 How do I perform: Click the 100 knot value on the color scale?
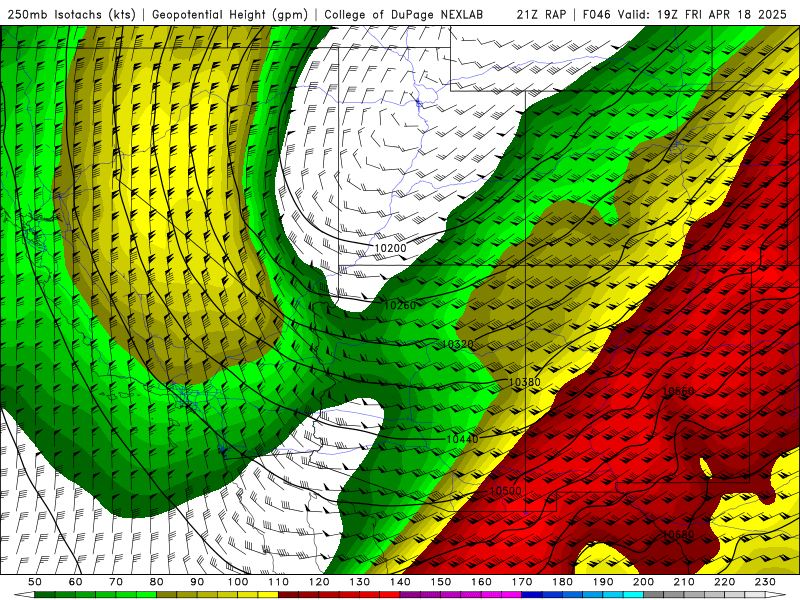click(x=238, y=582)
